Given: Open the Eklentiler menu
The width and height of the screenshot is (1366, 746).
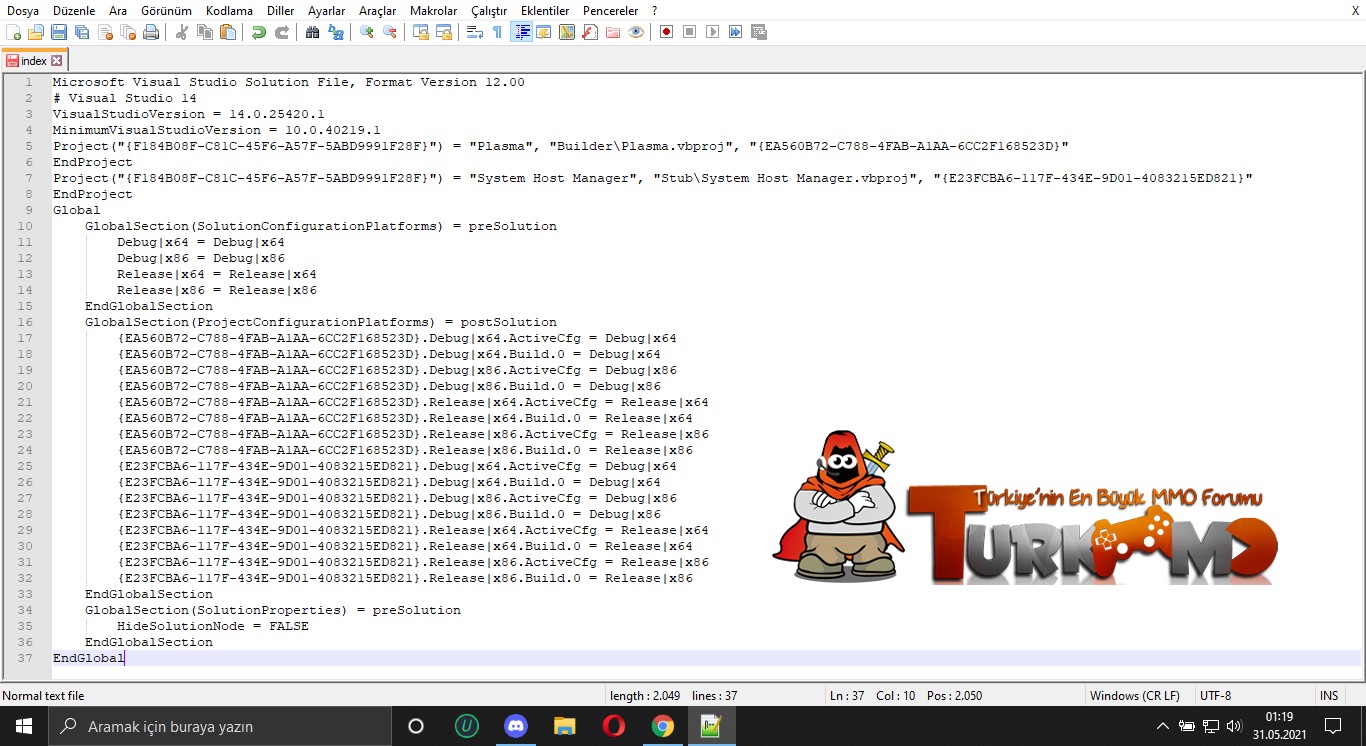Looking at the screenshot, I should (545, 10).
